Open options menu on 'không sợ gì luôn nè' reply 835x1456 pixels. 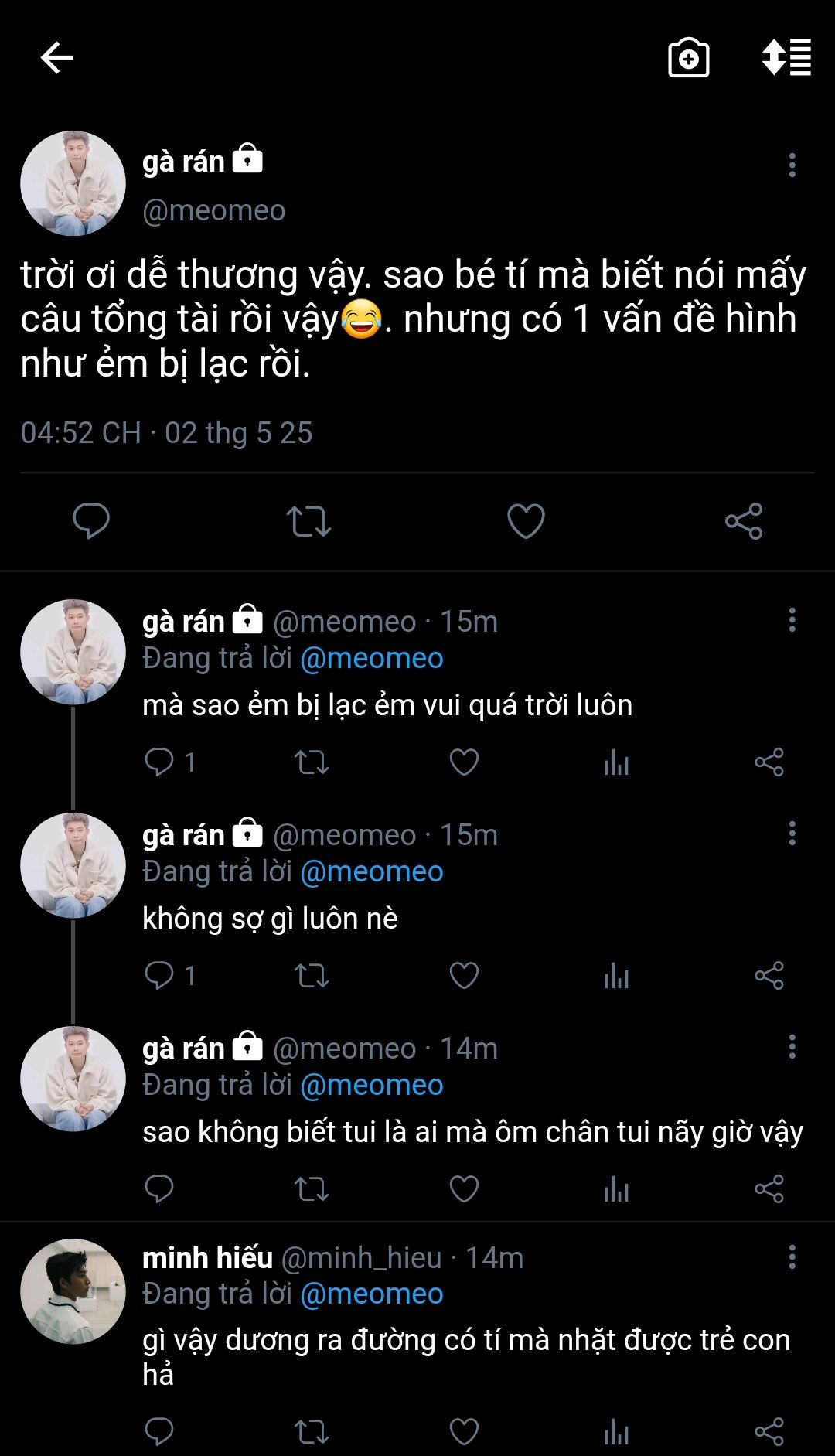(x=792, y=834)
